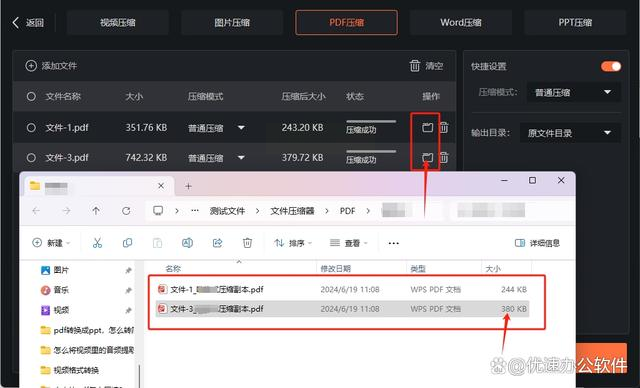Click Explorer's delete trash icon
The width and height of the screenshot is (640, 388).
pyautogui.click(x=247, y=243)
